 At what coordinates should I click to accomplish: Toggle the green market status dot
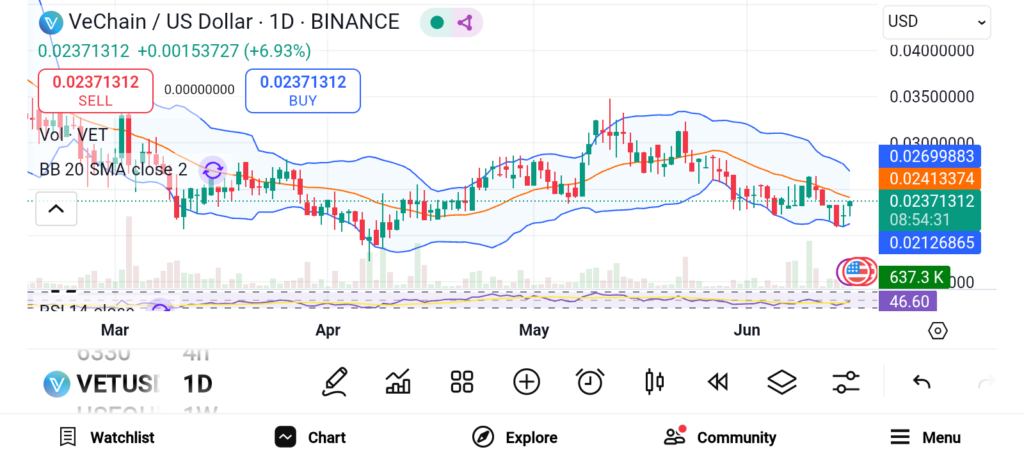point(437,23)
